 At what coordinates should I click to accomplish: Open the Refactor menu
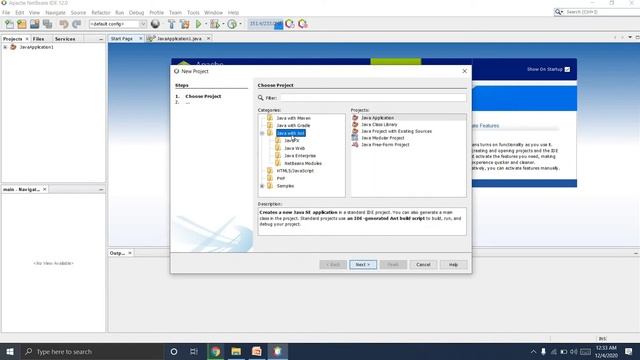click(x=101, y=13)
